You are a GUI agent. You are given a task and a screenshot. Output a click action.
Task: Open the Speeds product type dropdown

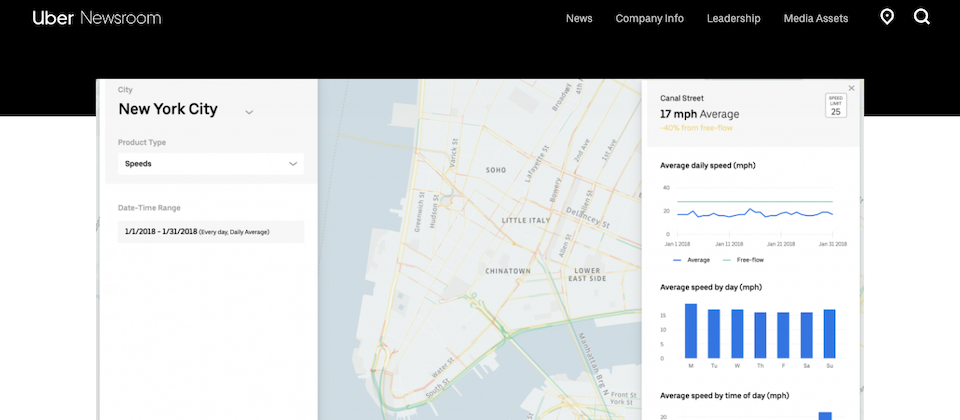[211, 163]
